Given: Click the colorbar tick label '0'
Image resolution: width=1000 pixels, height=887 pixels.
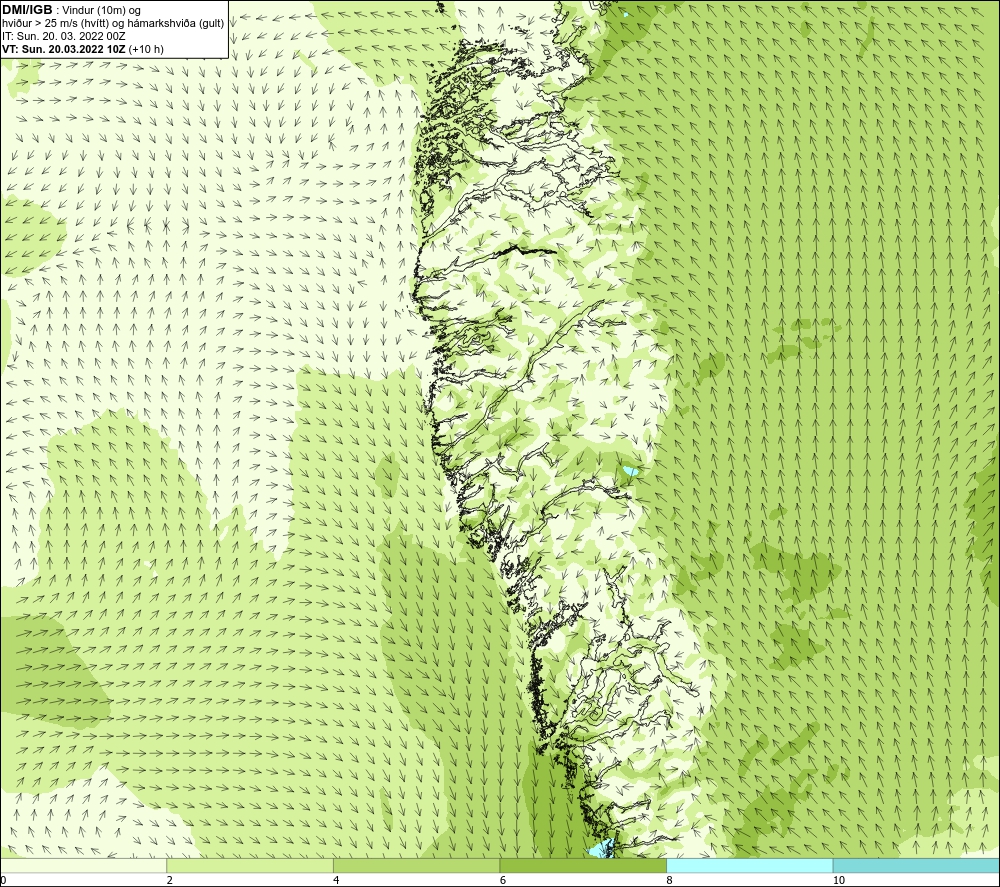Looking at the screenshot, I should coord(3,880).
